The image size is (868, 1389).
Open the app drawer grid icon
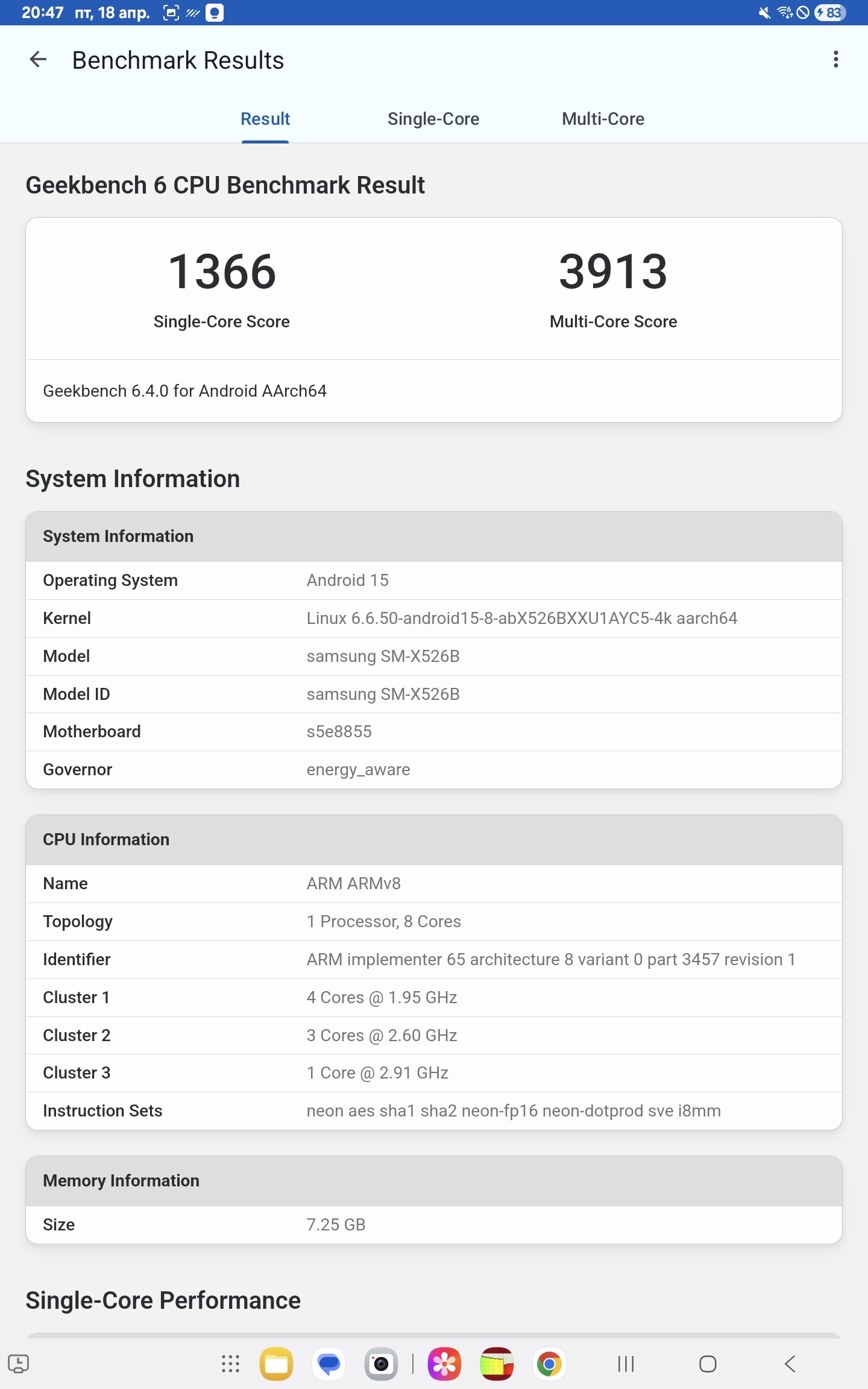coord(230,1364)
